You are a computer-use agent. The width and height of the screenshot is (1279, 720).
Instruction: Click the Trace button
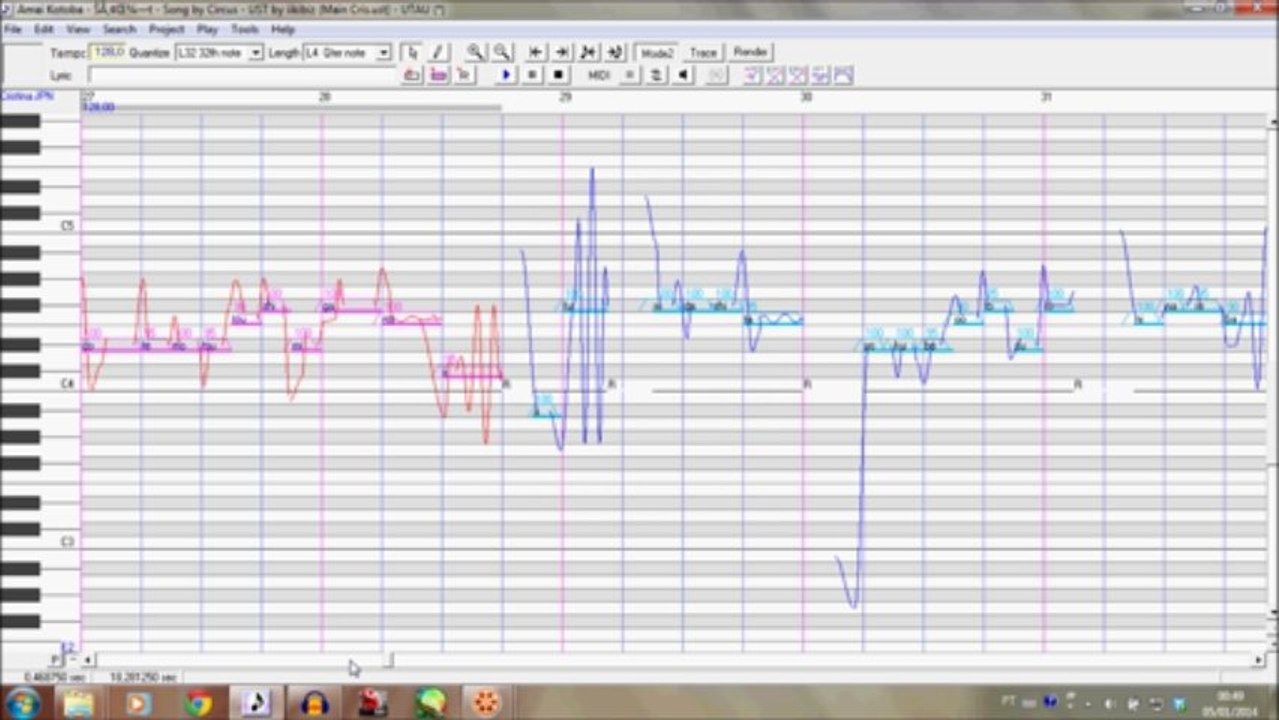point(703,52)
